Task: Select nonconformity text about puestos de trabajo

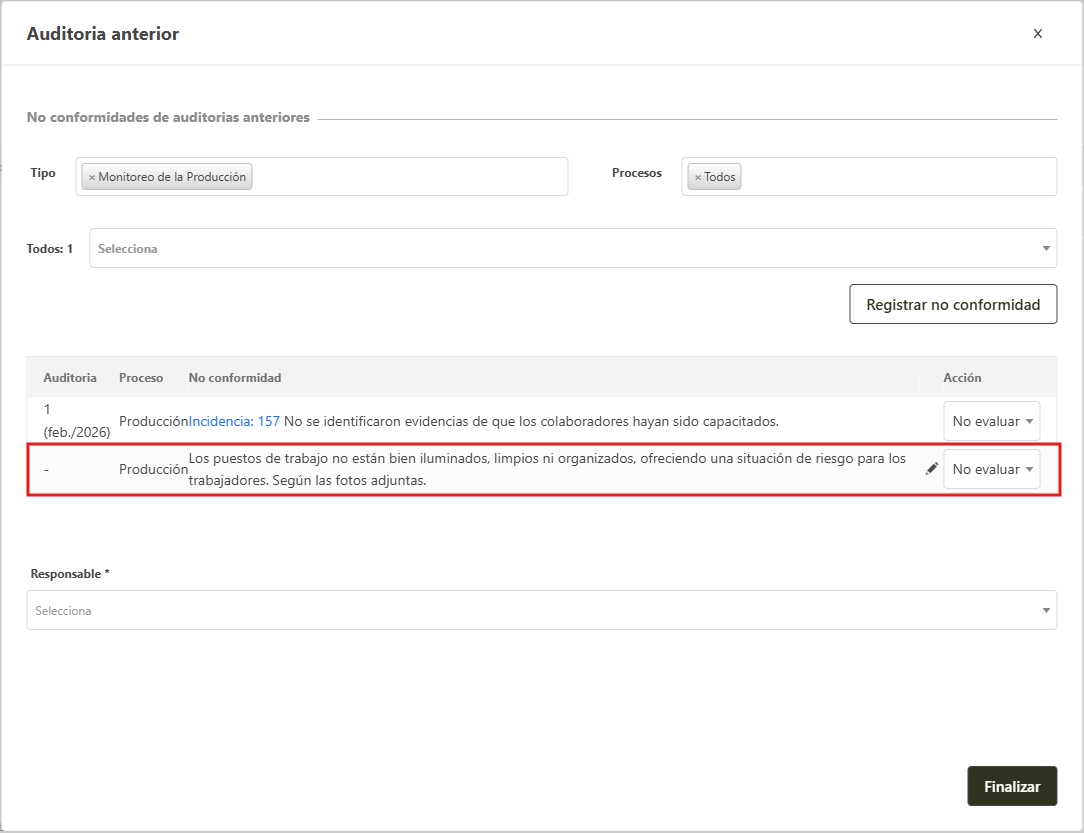Action: tap(547, 469)
